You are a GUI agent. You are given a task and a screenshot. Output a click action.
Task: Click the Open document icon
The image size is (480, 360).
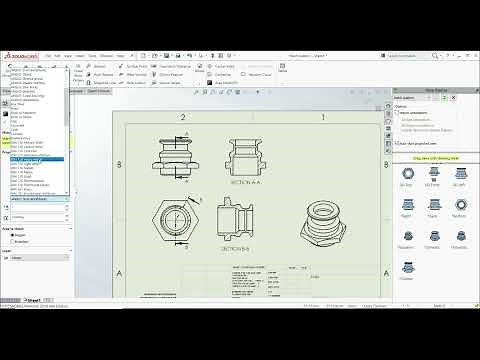tap(155, 56)
